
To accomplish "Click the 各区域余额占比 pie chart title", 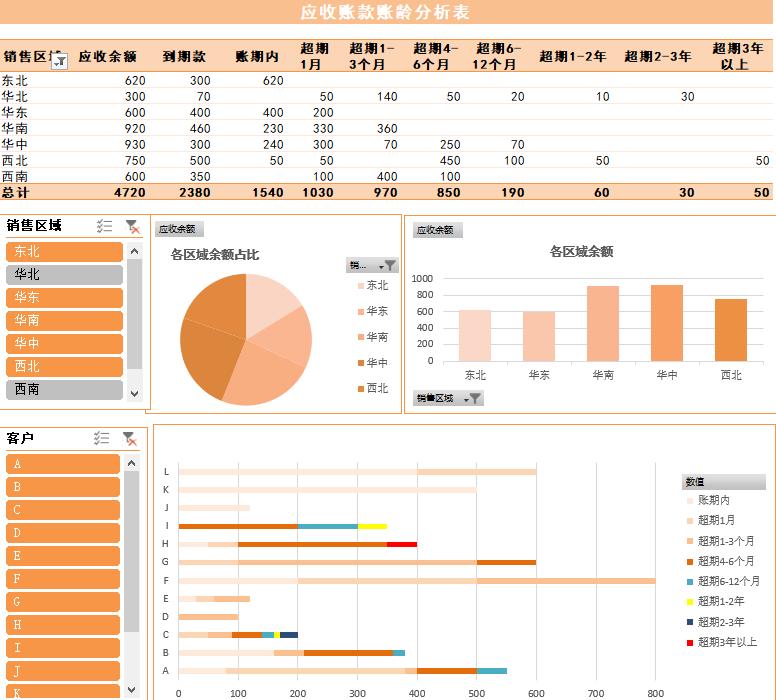I will pyautogui.click(x=215, y=255).
